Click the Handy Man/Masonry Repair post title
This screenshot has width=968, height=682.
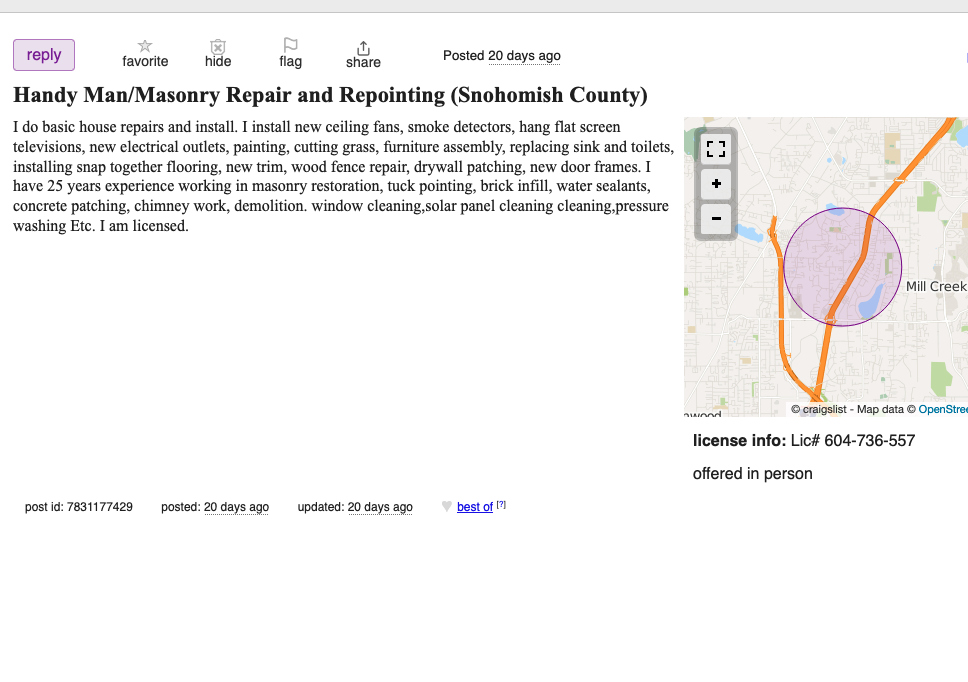coord(330,96)
